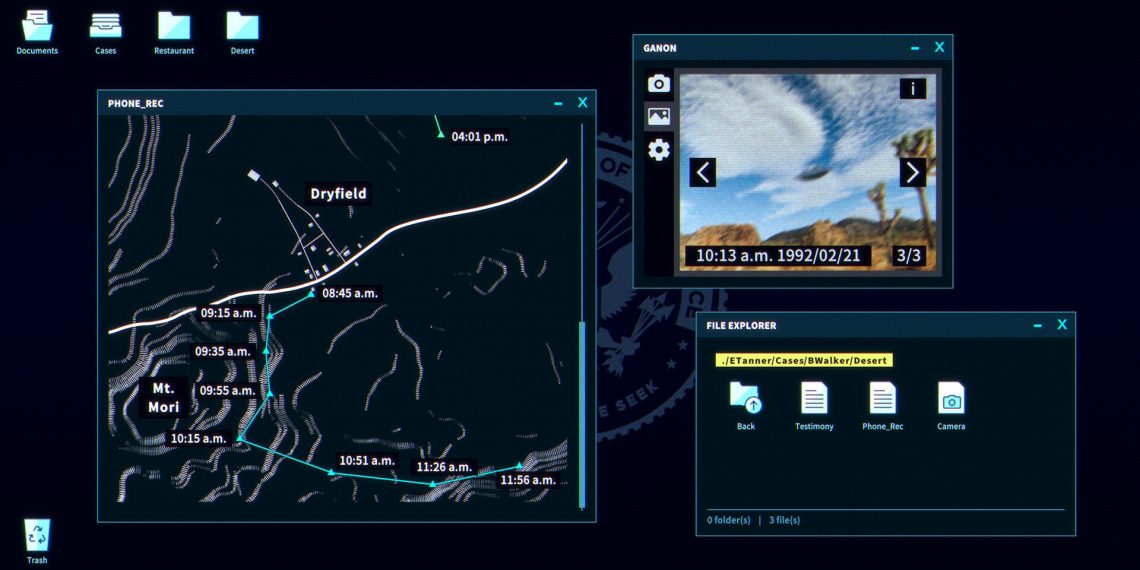
Task: Open the Desert folder on desktop
Action: pos(242,27)
